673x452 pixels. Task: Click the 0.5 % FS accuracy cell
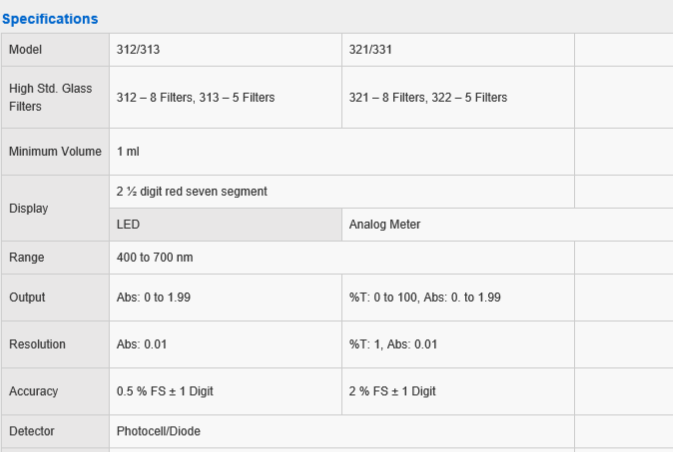click(226, 391)
